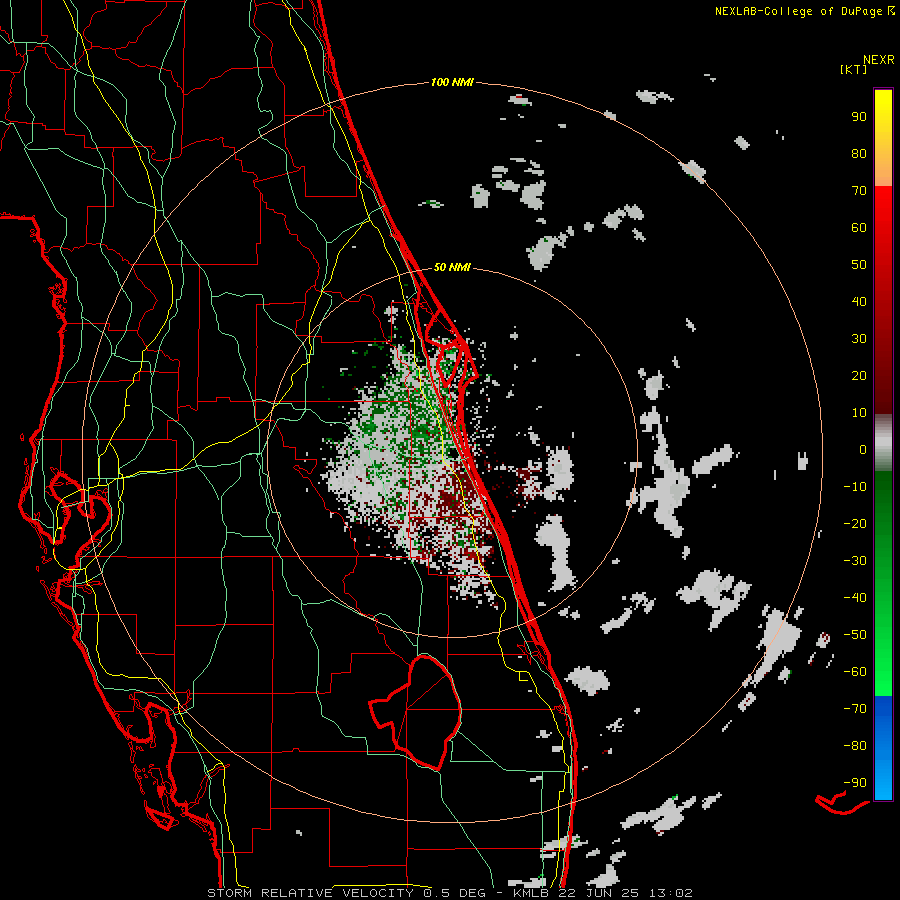Viewport: 900px width, 900px height.
Task: Select the 0 value on velocity scale
Action: pyautogui.click(x=863, y=450)
